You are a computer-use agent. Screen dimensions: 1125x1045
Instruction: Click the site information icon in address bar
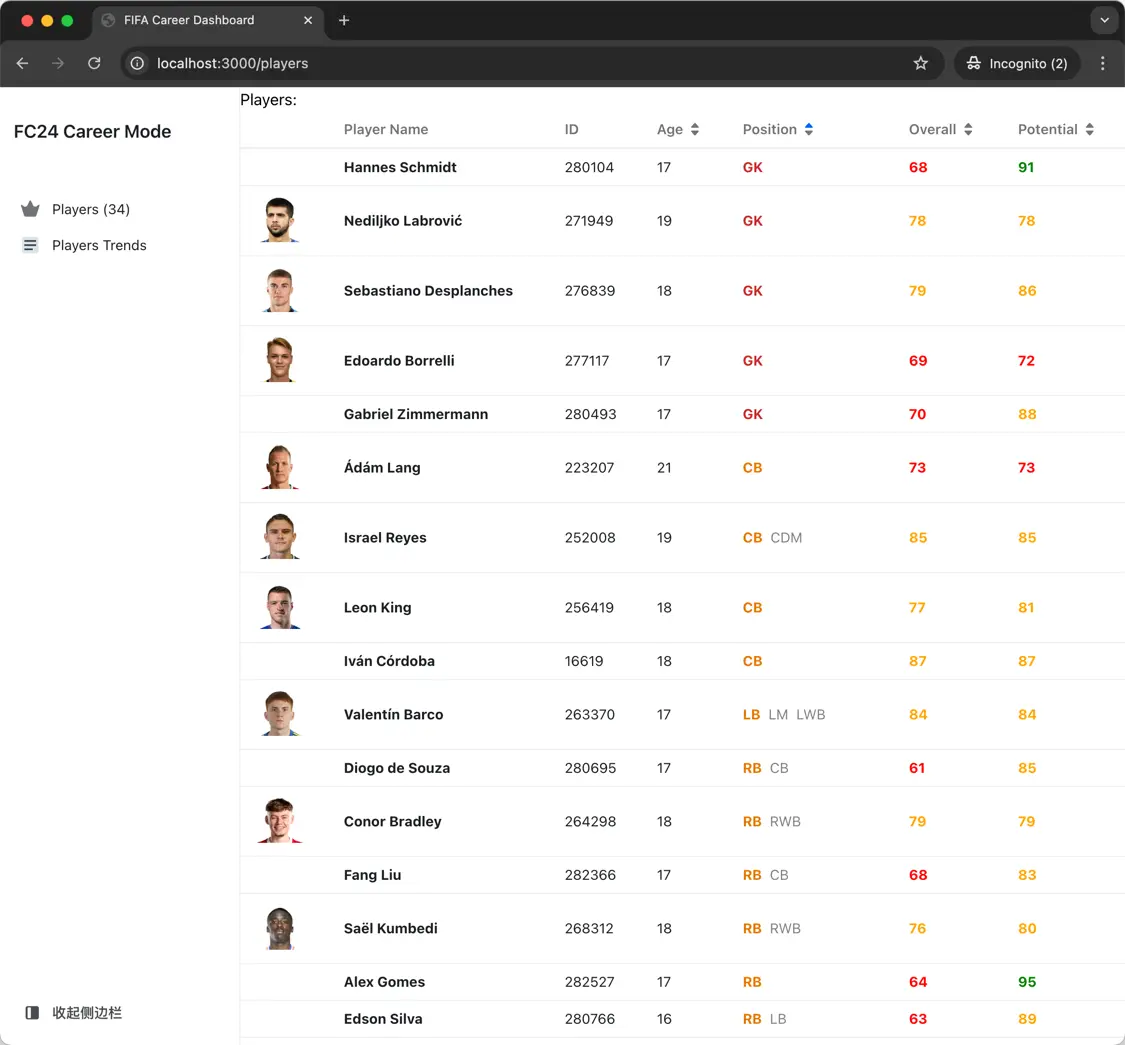(137, 63)
